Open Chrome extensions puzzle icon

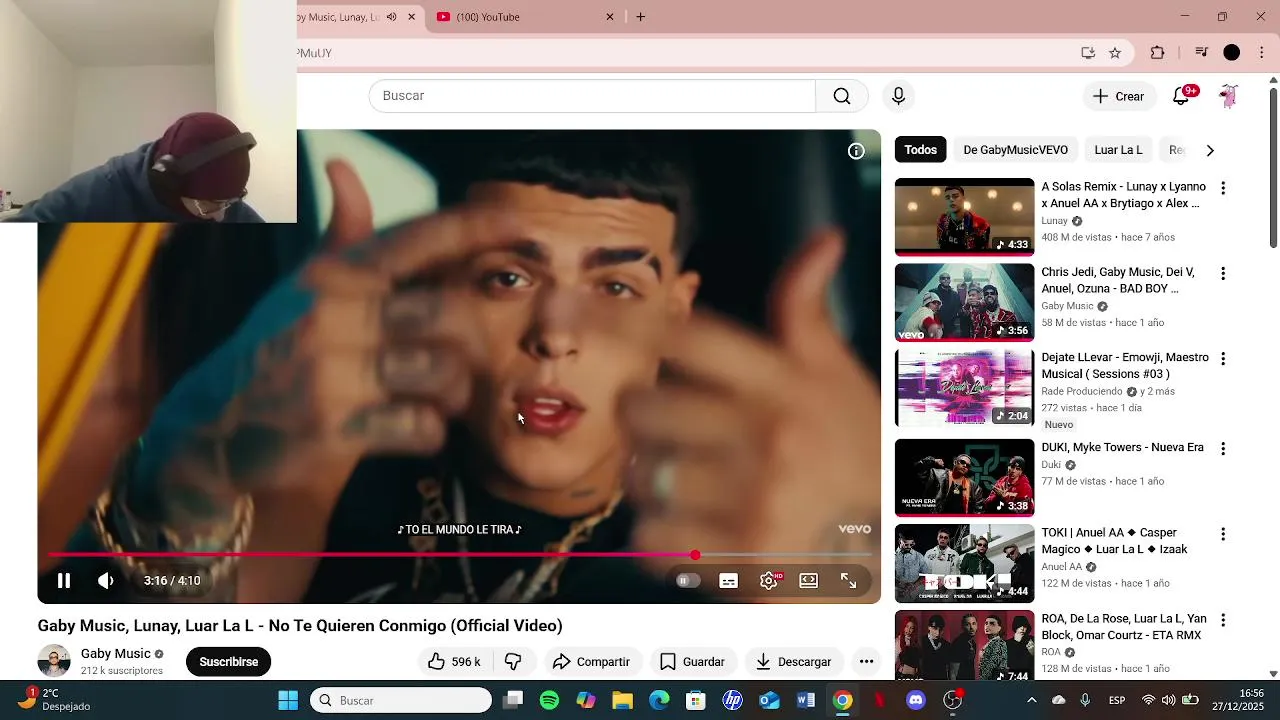[x=1158, y=53]
